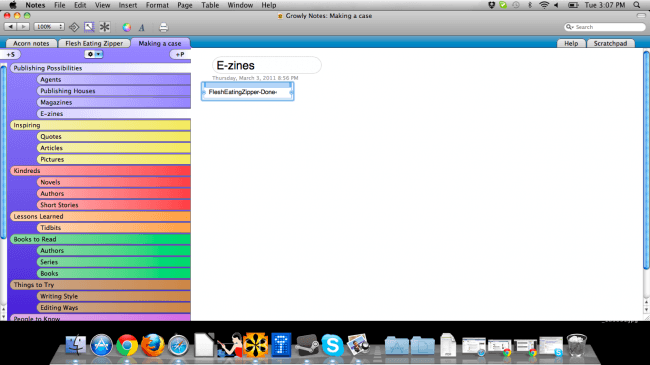The height and width of the screenshot is (365, 650).
Task: Go forward with the right arrow button
Action: (x=23, y=27)
